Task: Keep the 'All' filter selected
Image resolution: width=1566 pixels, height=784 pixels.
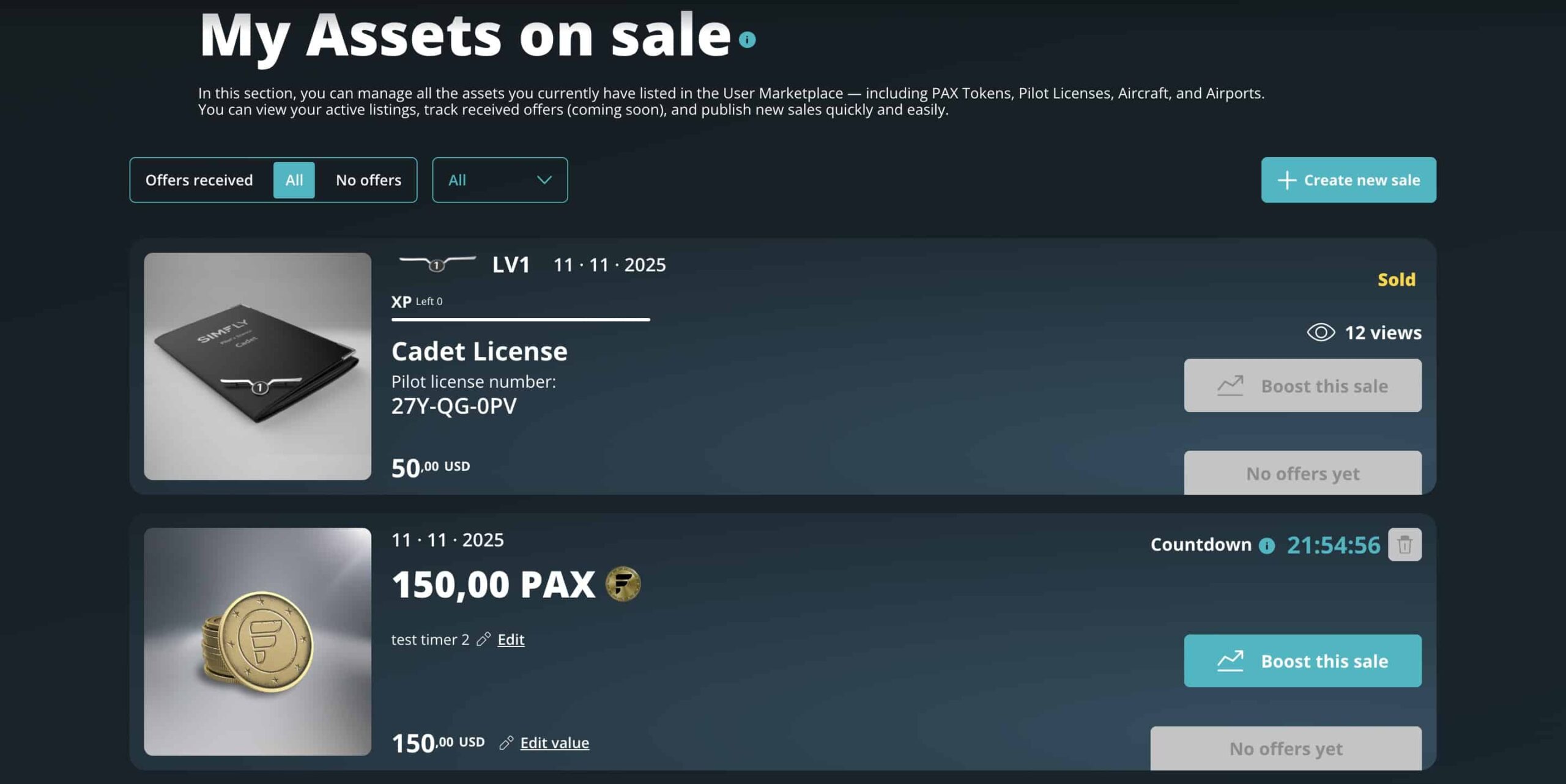Action: pos(294,179)
